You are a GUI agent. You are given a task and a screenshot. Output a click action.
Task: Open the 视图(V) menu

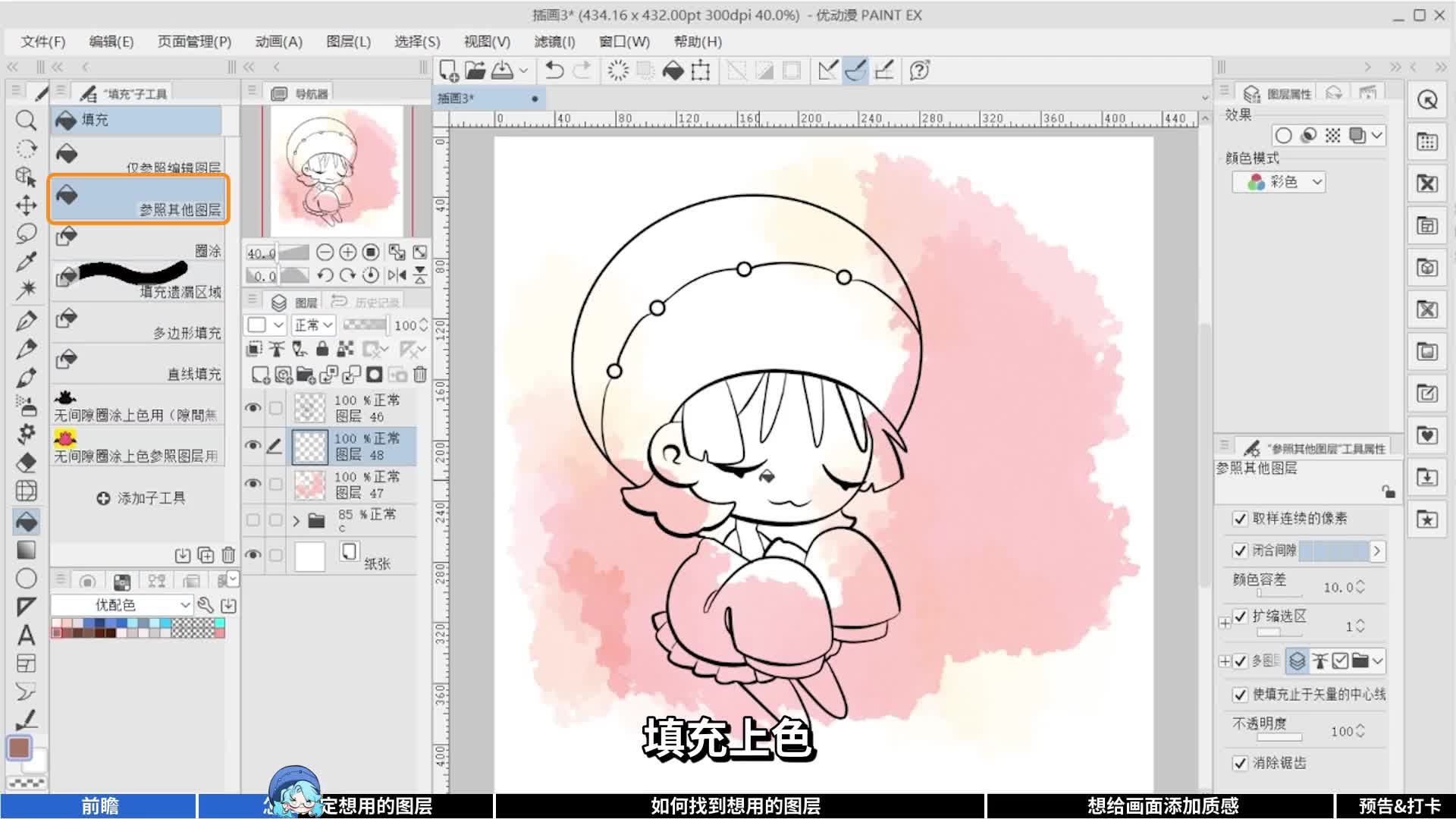coord(487,42)
